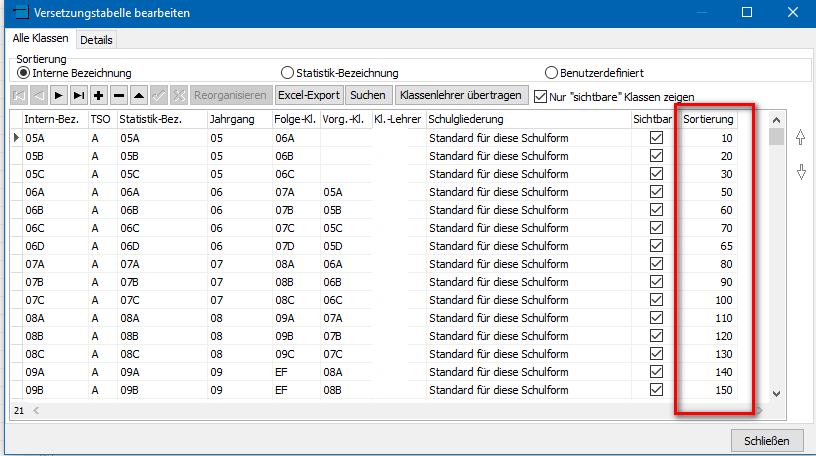The width and height of the screenshot is (816, 456).
Task: Toggle Sichtbar checkbox for class 07B
Action: coord(656,282)
